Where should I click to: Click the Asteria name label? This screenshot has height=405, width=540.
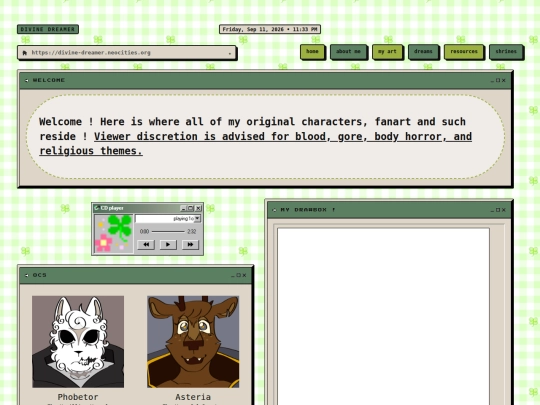pos(193,397)
